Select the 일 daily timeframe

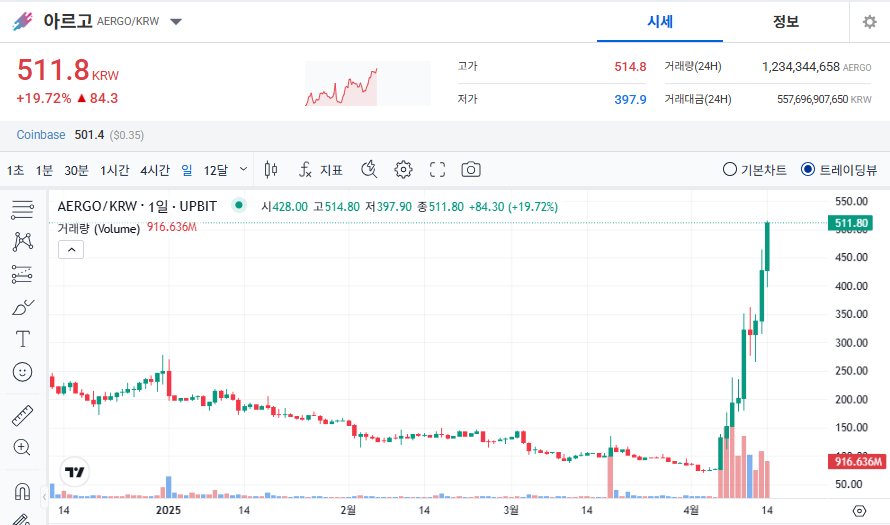(x=187, y=170)
